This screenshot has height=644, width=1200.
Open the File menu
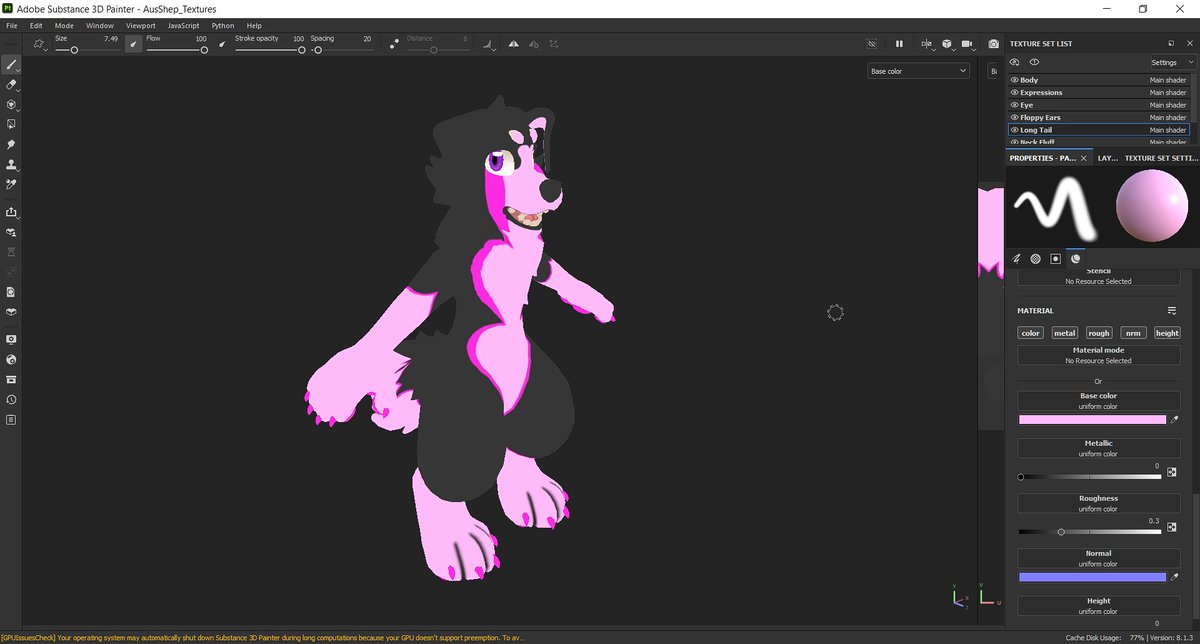tap(12, 25)
